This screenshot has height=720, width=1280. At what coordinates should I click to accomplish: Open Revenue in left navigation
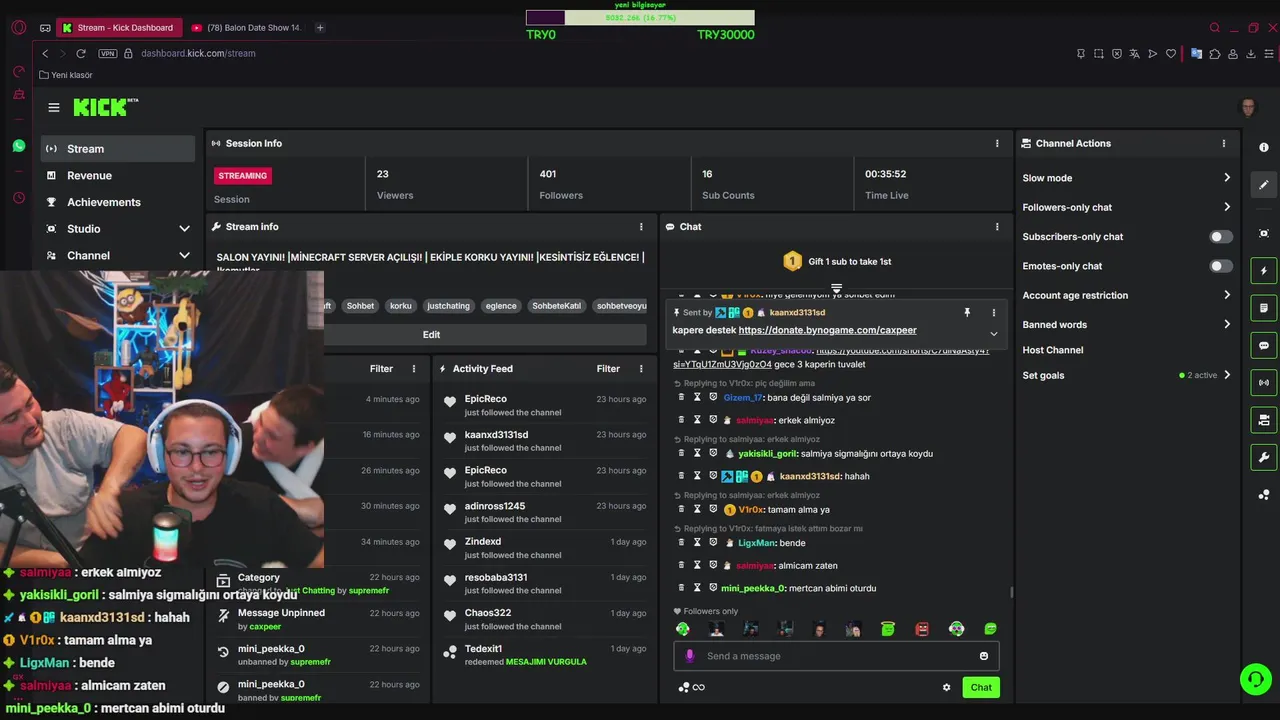pos(118,176)
